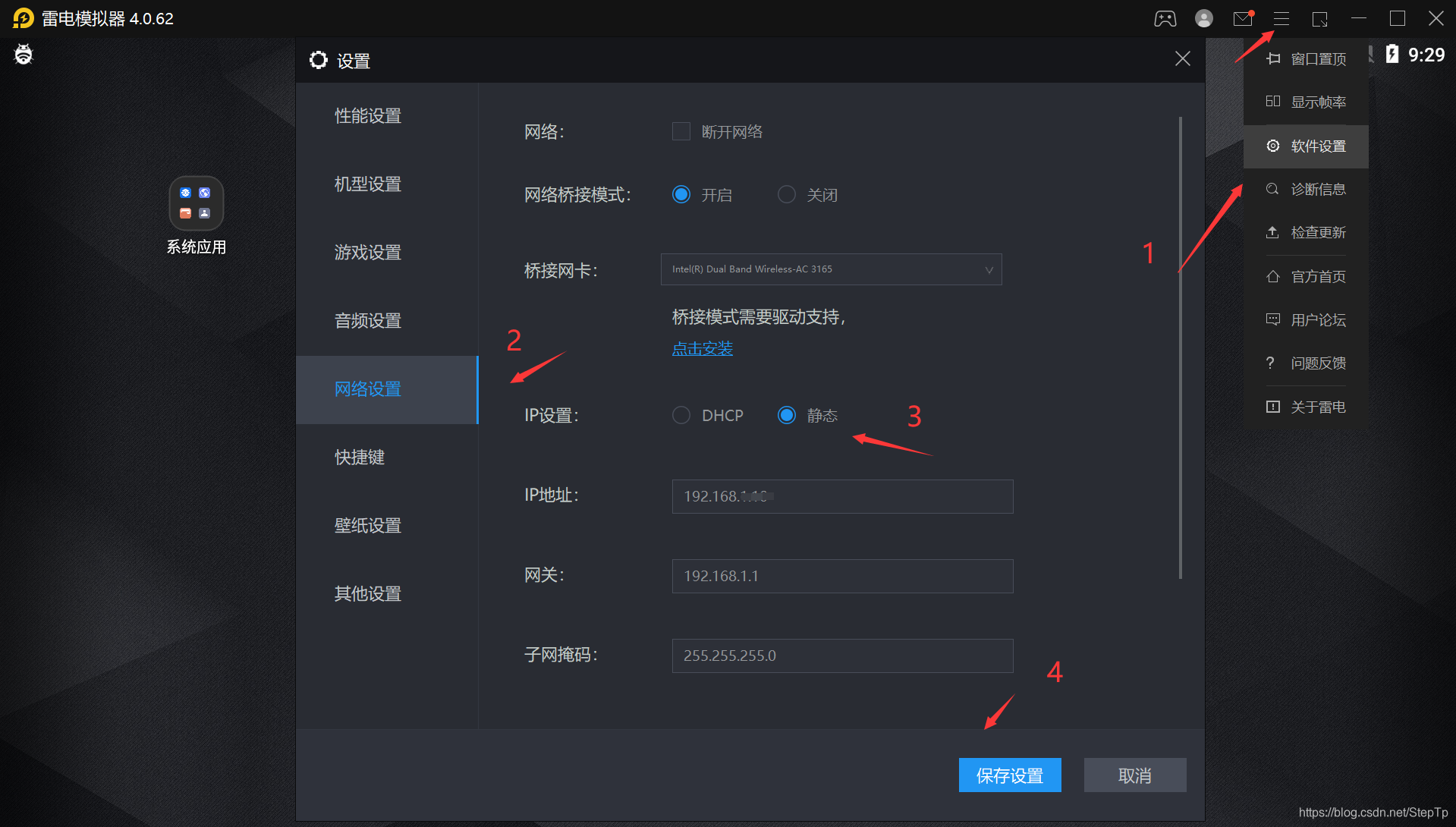Switch to 网络设置 tab
The width and height of the screenshot is (1456, 827).
point(387,389)
